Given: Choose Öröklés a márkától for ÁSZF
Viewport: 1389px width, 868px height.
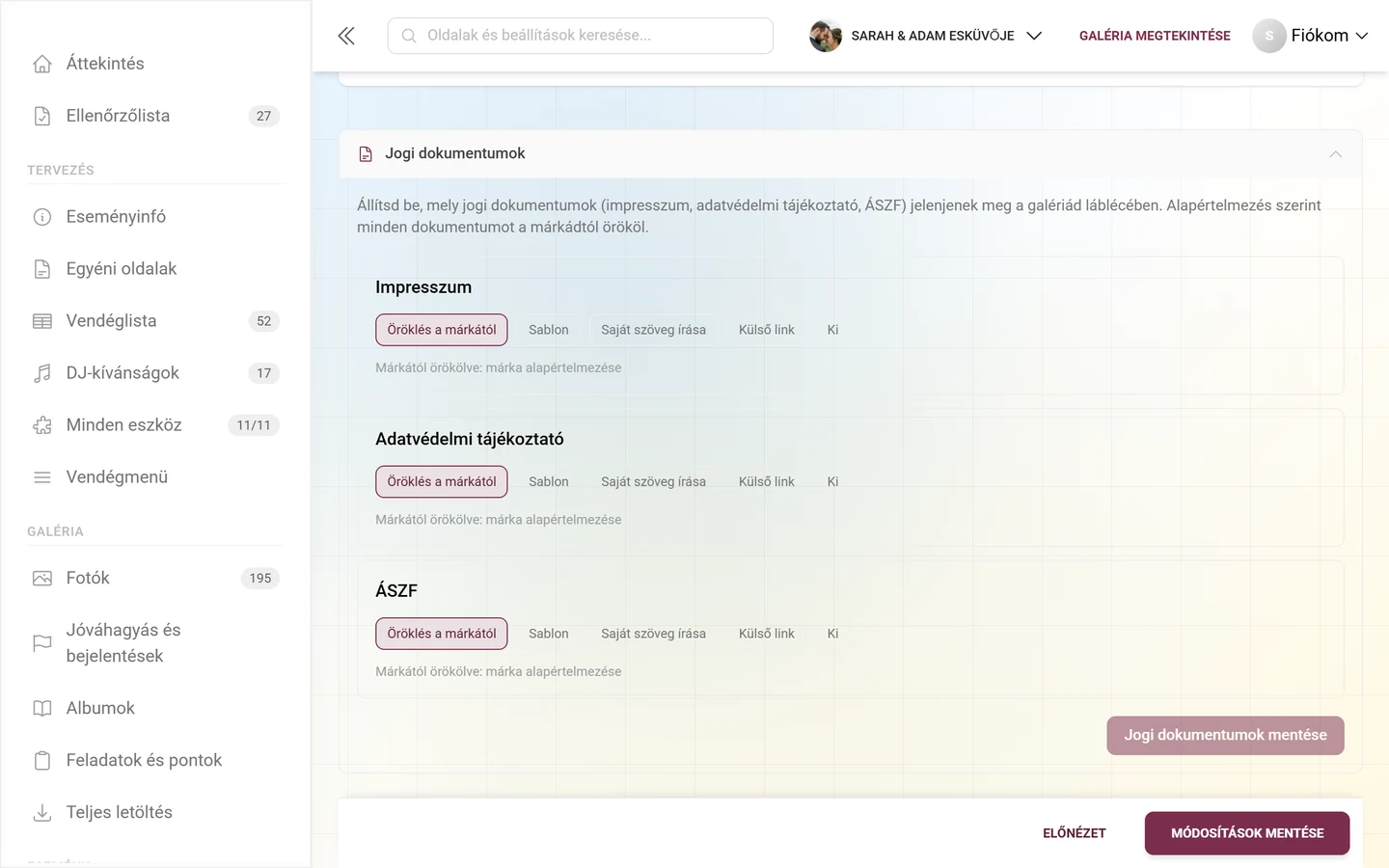Looking at the screenshot, I should (x=442, y=634).
